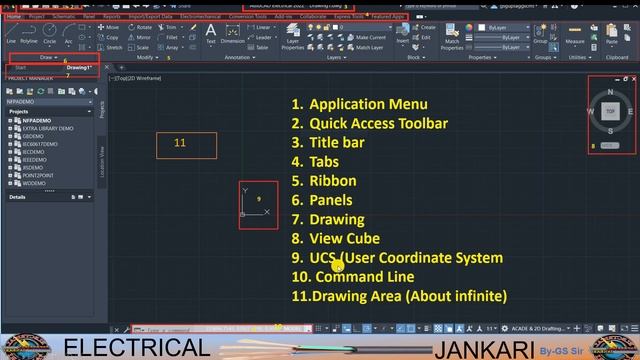This screenshot has width=640, height=360.
Task: Switch to the Start file tab
Action: [x=20, y=67]
